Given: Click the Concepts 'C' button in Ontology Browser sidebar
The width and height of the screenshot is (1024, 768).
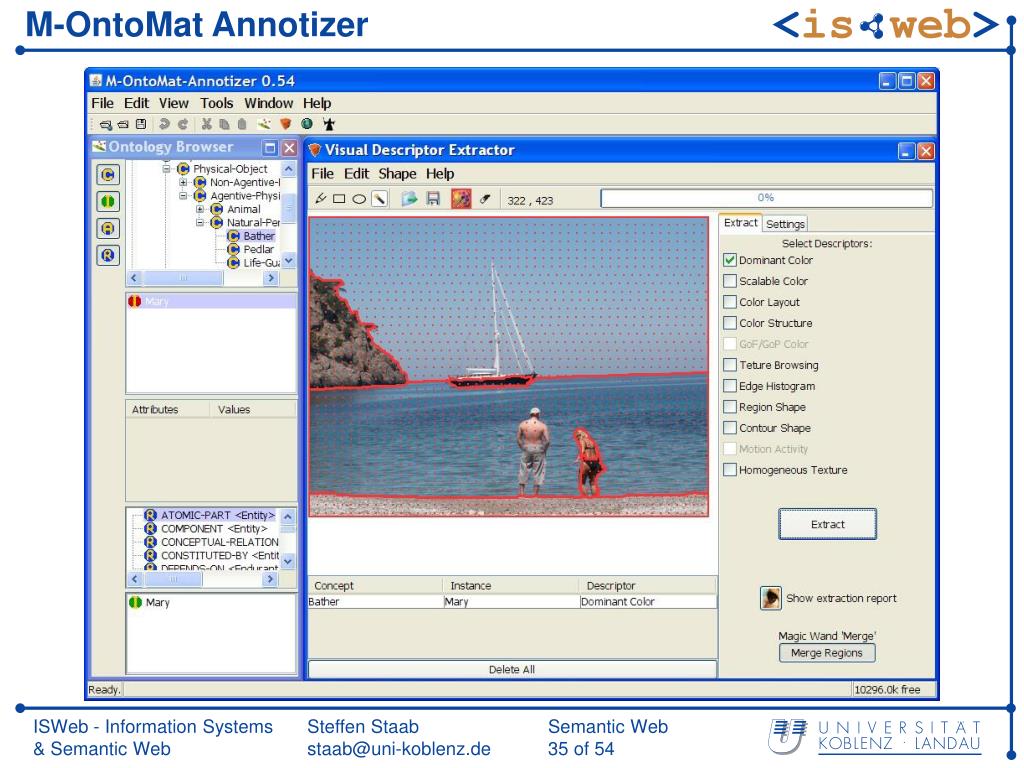Looking at the screenshot, I should [108, 175].
